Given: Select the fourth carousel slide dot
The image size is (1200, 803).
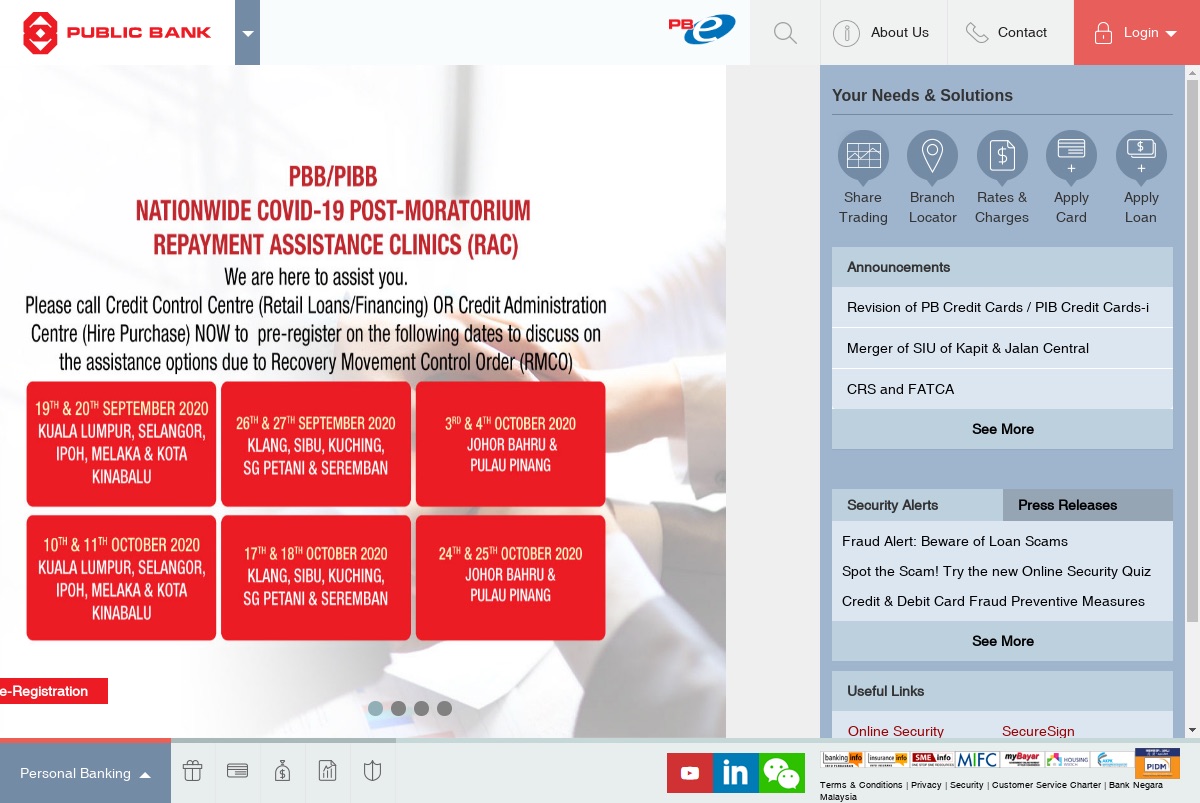Looking at the screenshot, I should tap(444, 708).
